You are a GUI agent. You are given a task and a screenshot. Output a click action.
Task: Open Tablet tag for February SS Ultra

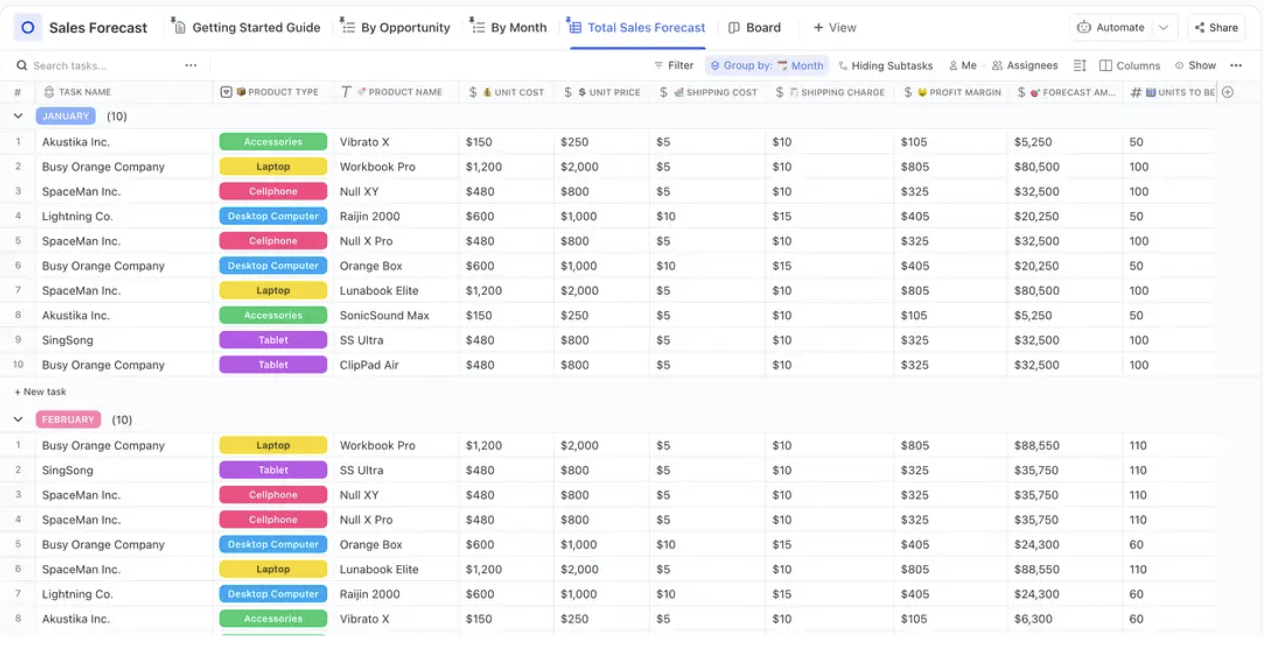pos(273,470)
